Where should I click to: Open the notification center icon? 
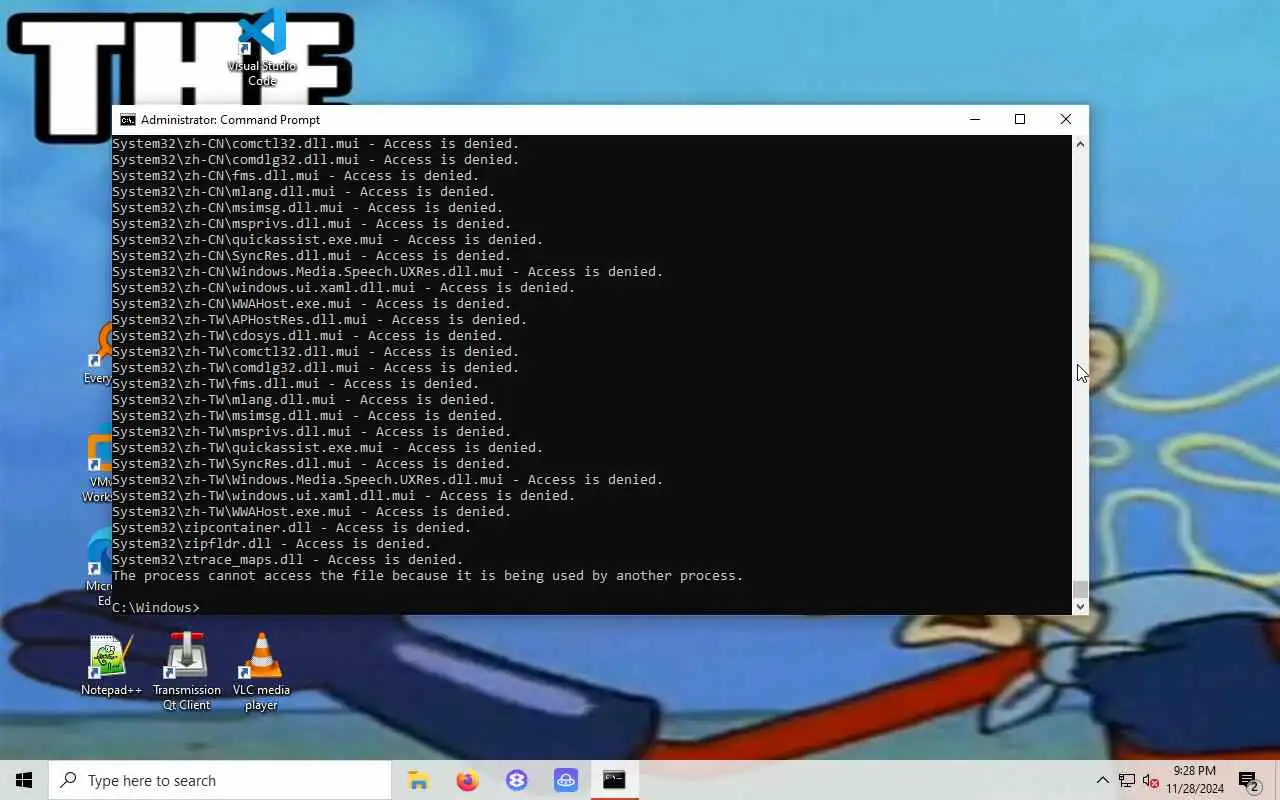click(x=1247, y=780)
